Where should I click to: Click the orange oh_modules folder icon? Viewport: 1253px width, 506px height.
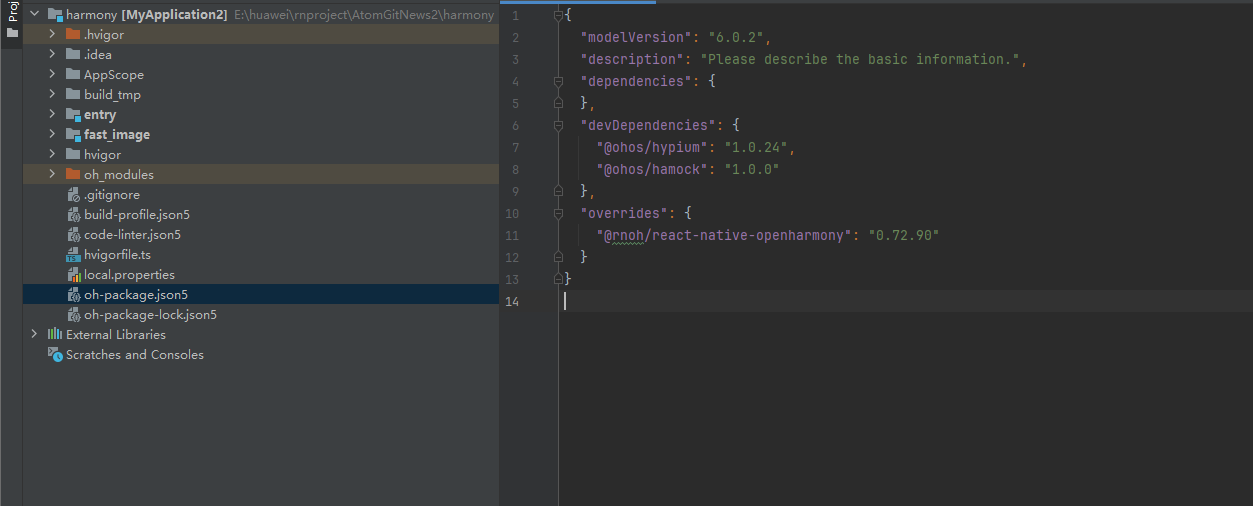coord(73,175)
